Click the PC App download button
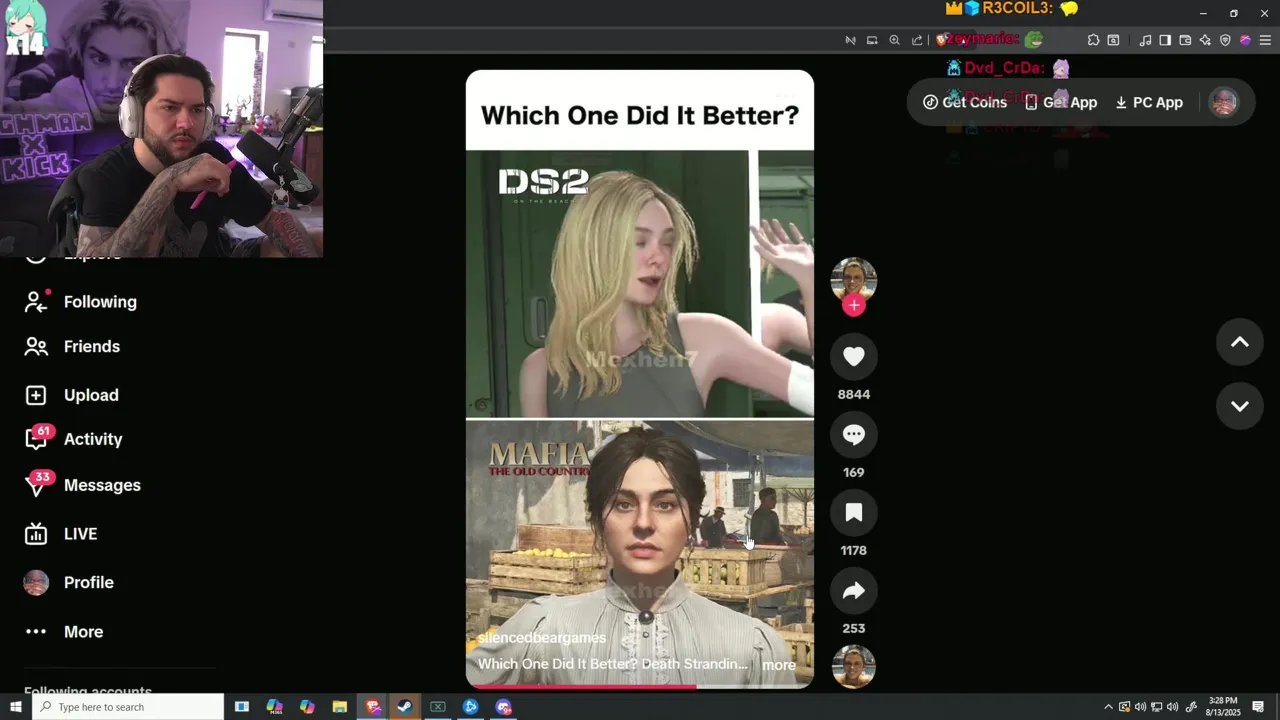Screen dimensions: 1280x720 1149,103
